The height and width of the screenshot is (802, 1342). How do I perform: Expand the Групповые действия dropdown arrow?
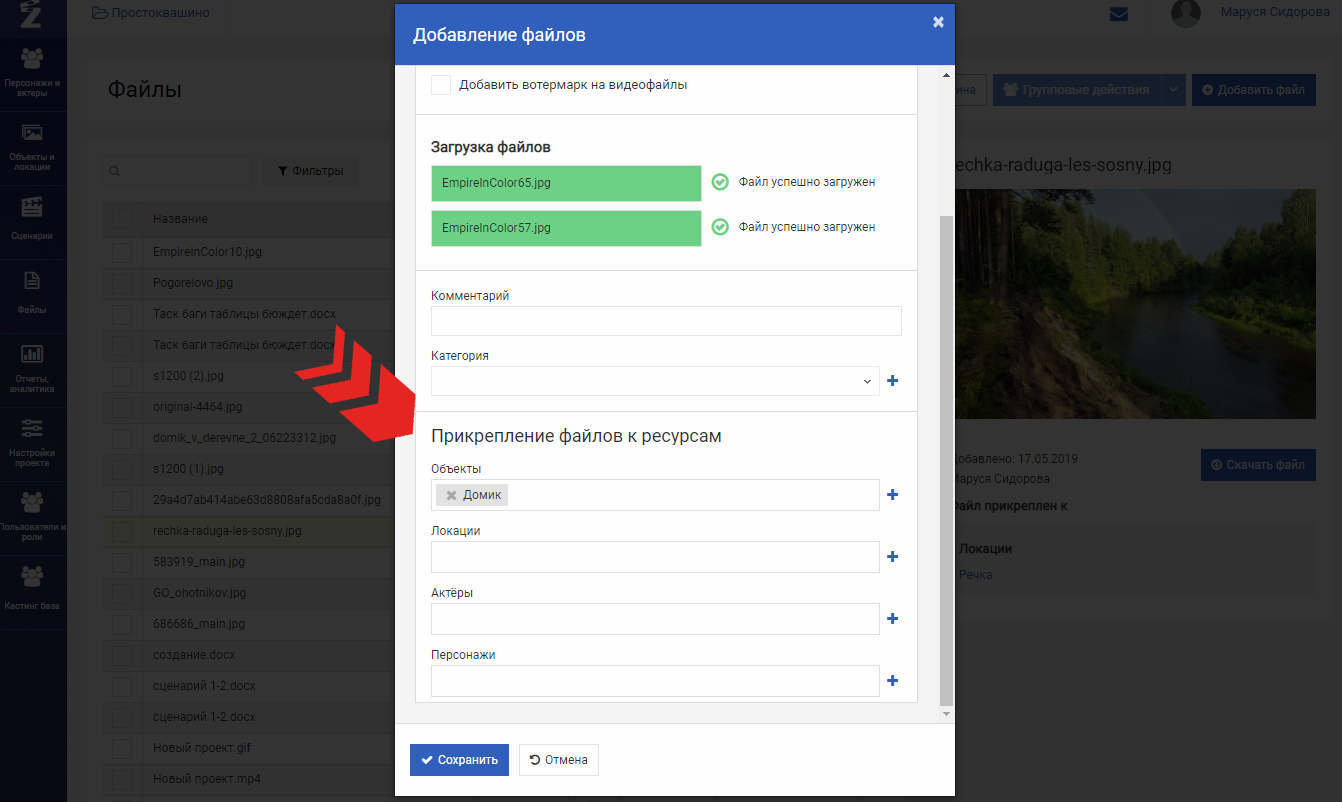(1174, 90)
